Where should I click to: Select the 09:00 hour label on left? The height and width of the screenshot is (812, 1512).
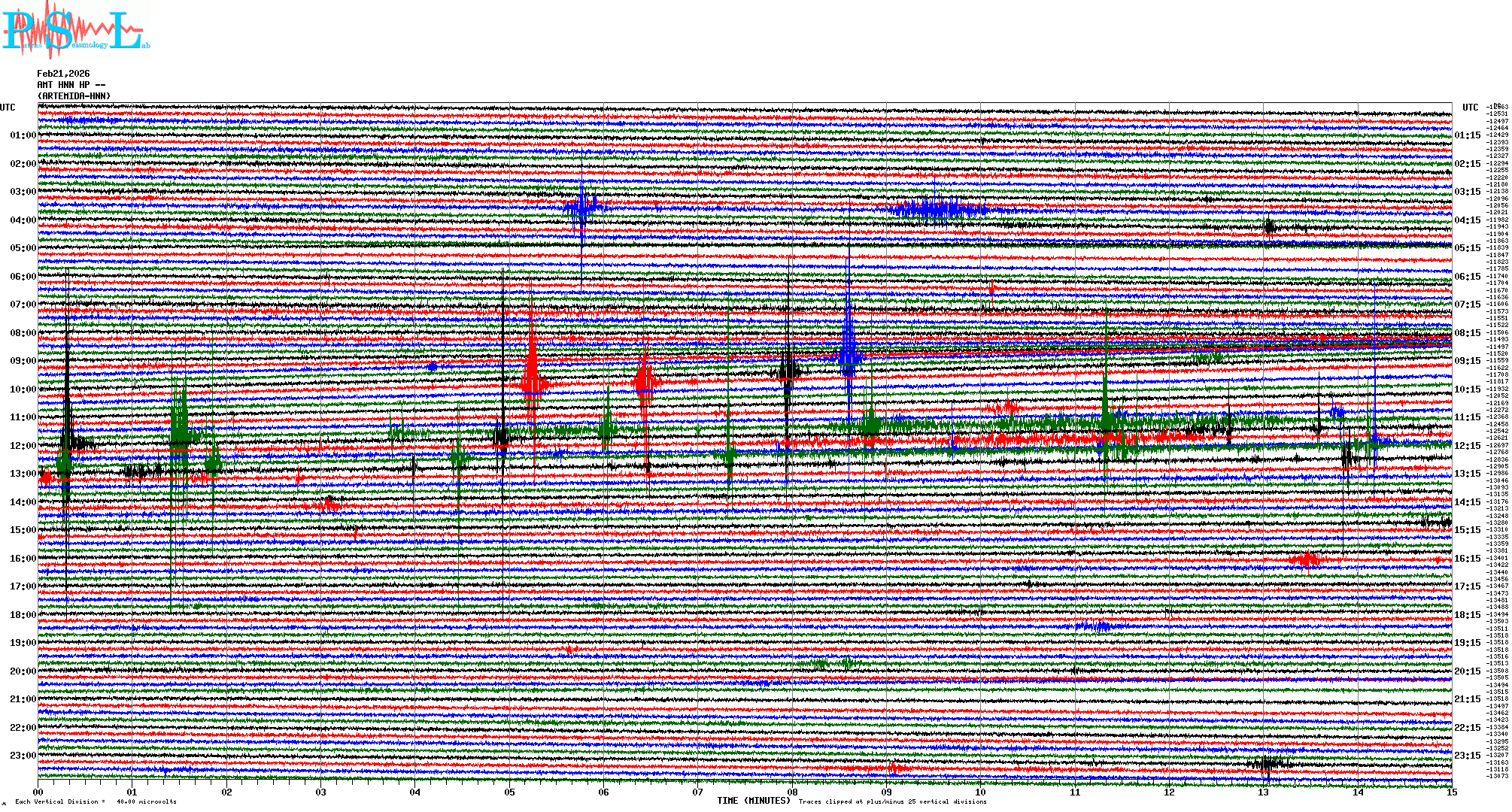(x=23, y=361)
